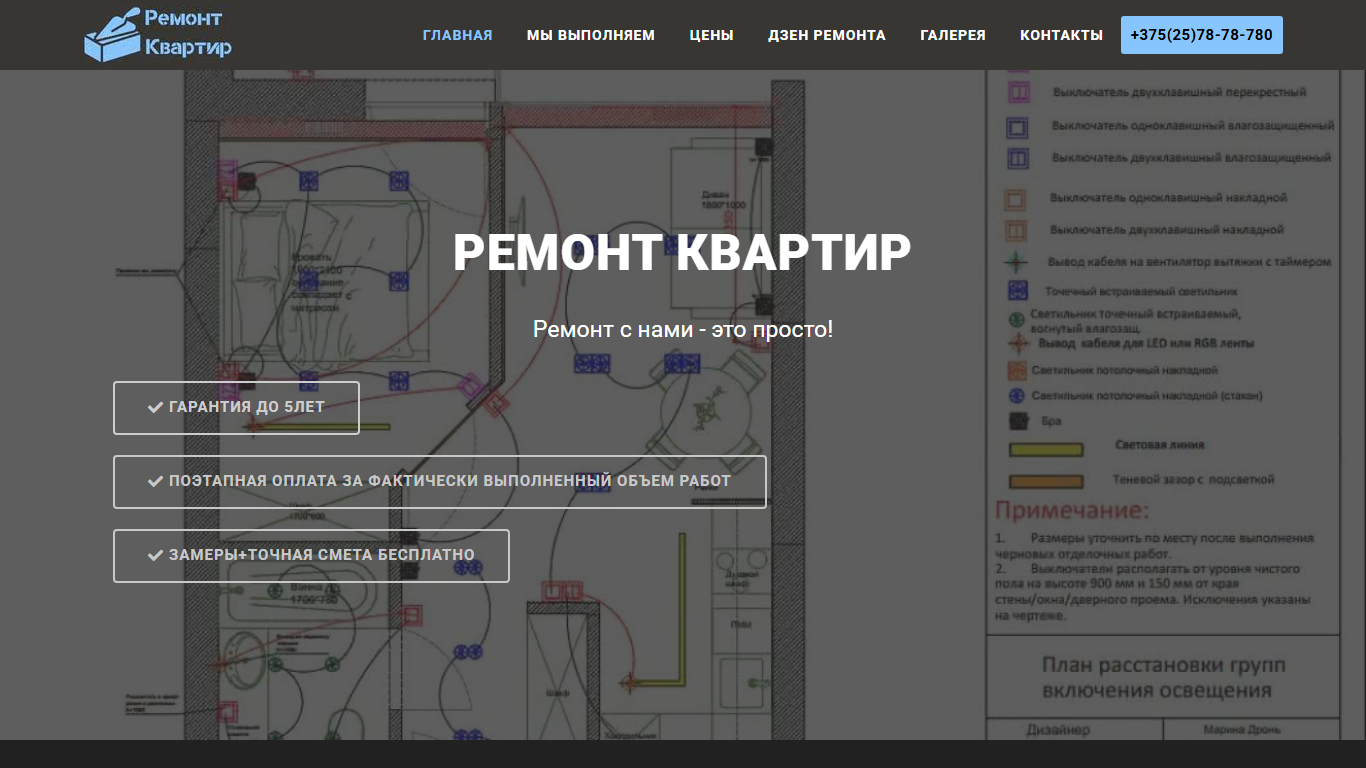Go to the ЦЕНЫ page
The image size is (1366, 768).
click(x=712, y=35)
